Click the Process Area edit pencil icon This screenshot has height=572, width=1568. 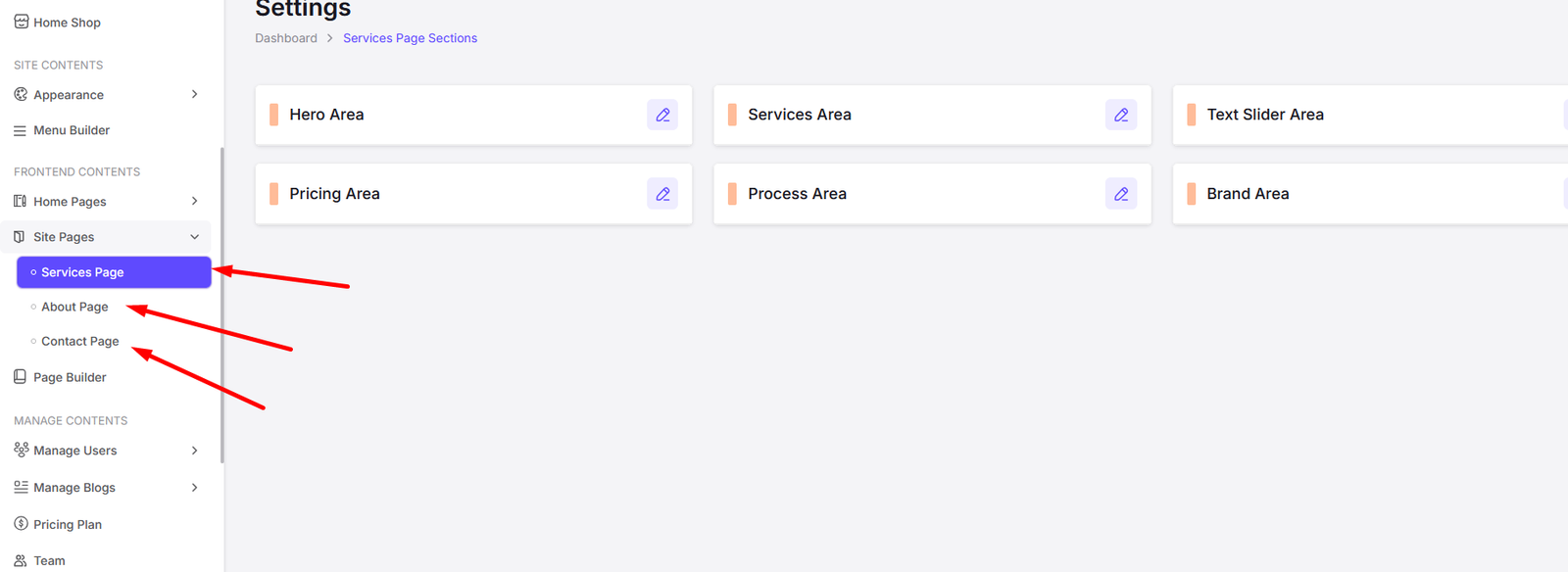1121,194
